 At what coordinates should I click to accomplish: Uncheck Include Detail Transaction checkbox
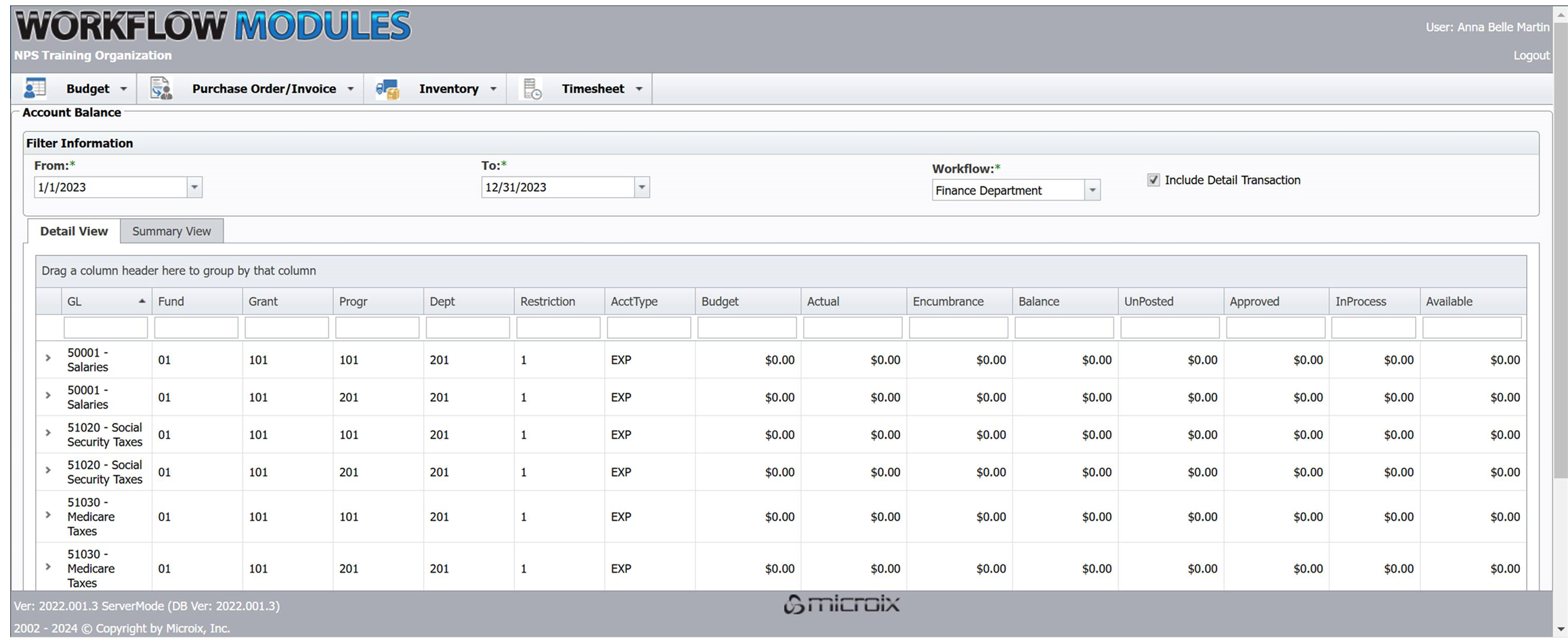tap(1153, 180)
